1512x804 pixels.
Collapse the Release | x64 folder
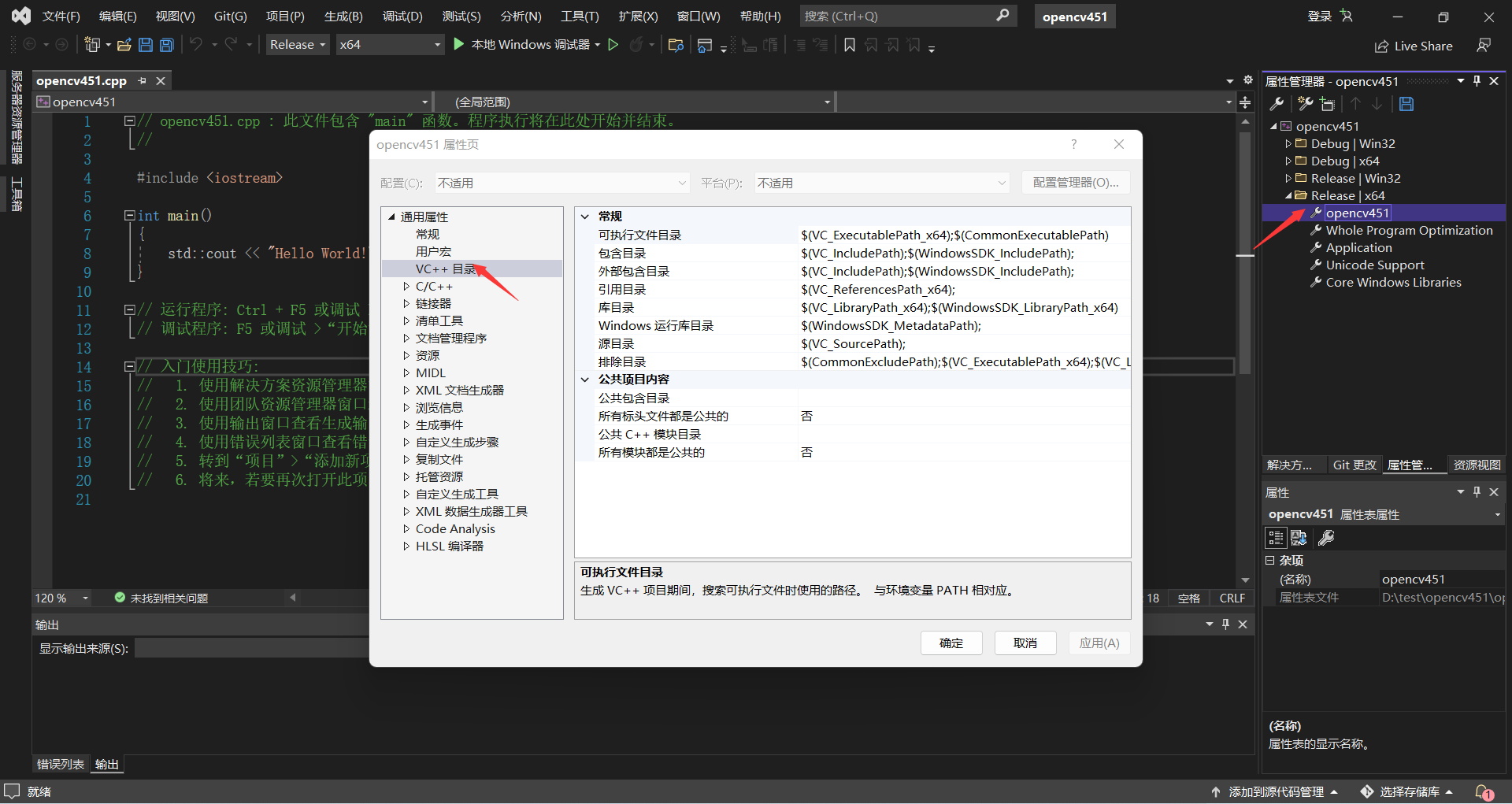point(1288,196)
